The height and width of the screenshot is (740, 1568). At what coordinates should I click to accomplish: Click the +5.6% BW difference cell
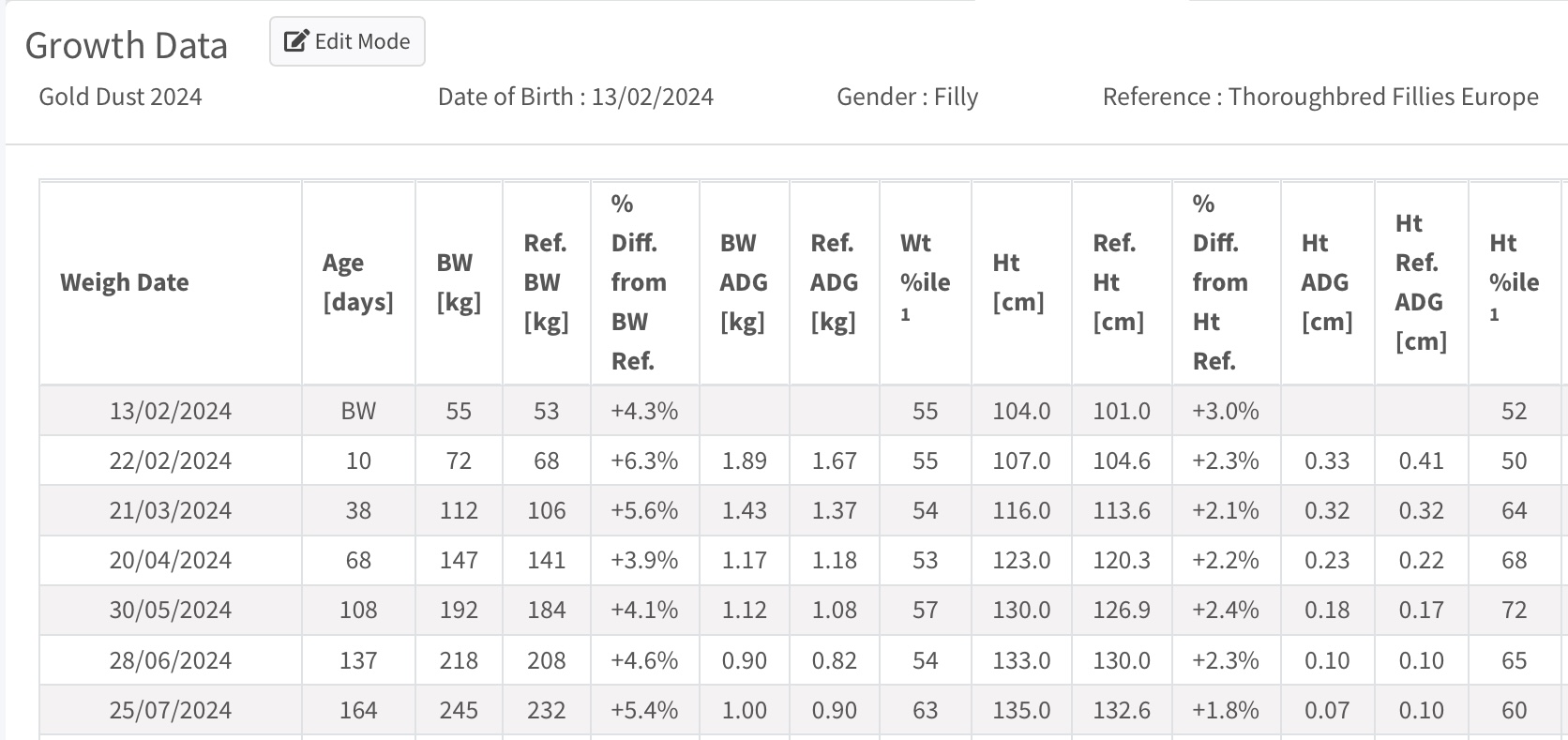(x=644, y=509)
